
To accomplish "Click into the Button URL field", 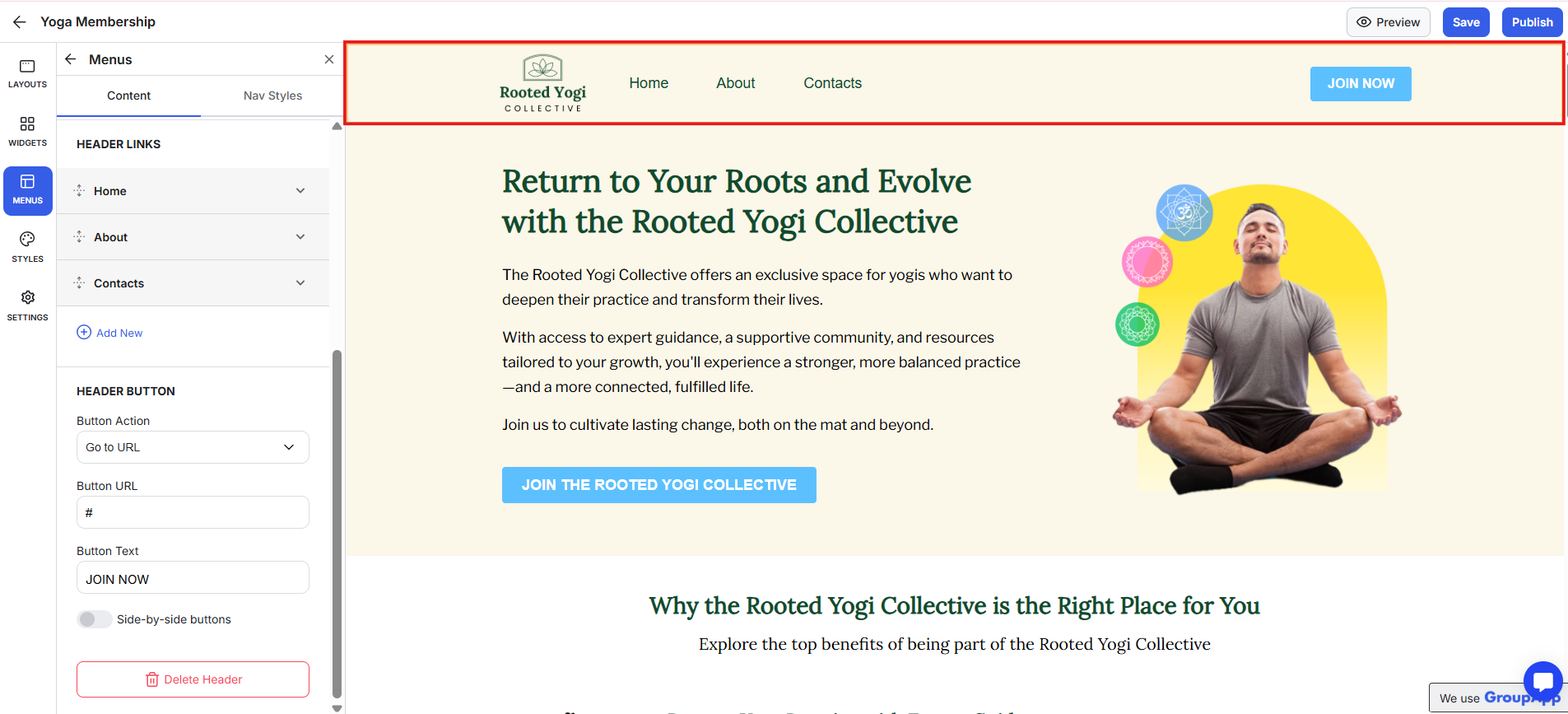I will click(x=193, y=512).
